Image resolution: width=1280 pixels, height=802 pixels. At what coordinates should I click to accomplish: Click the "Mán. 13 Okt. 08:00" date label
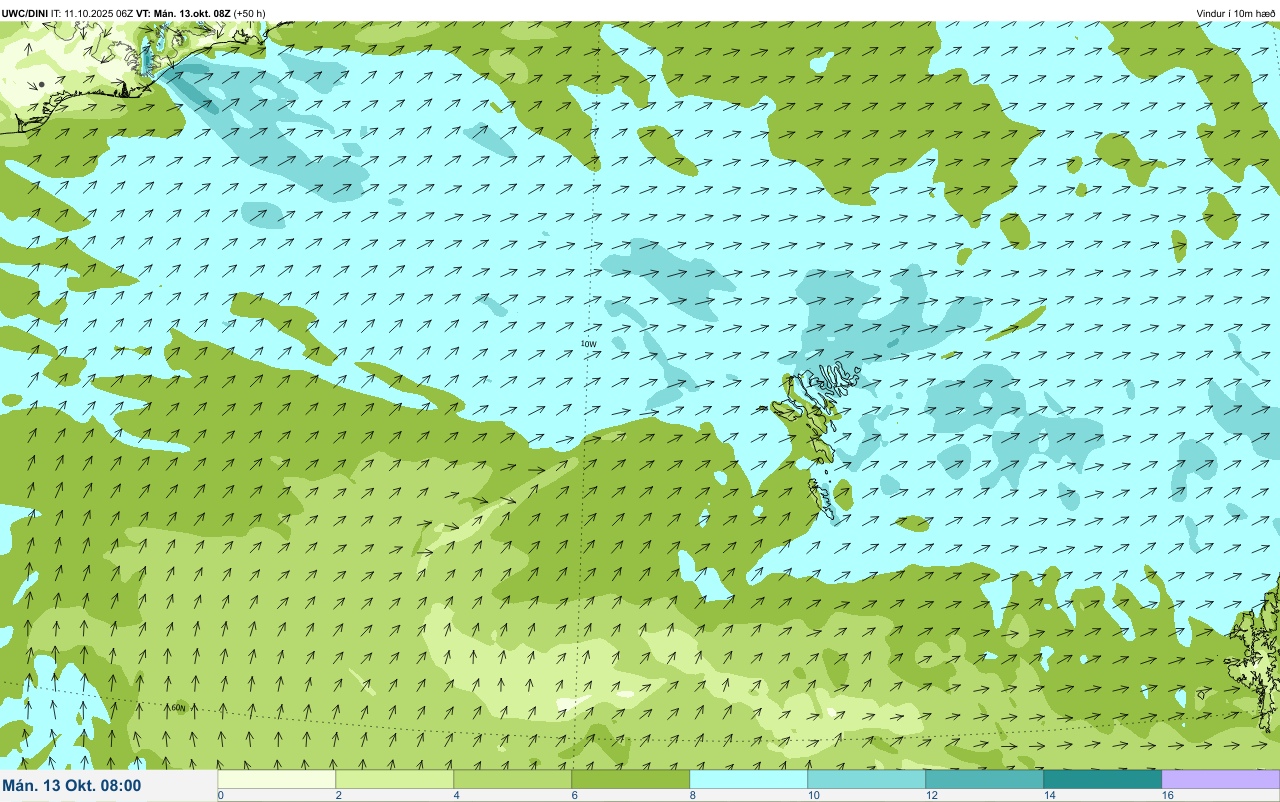[72, 786]
